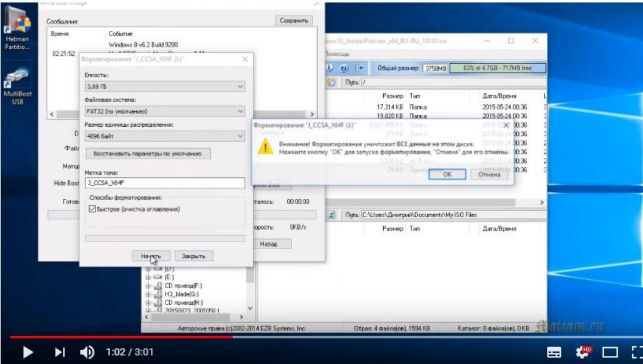Expand the H3_blade(G:) drive tree node
Screen dimensions: 643x364
tap(148, 294)
